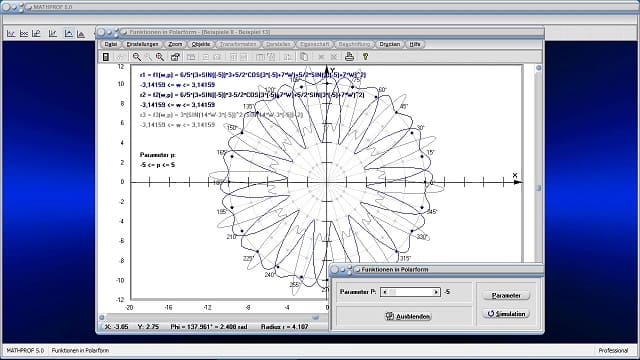Open the Objekte menu
This screenshot has height=360, width=640.
pyautogui.click(x=201, y=44)
